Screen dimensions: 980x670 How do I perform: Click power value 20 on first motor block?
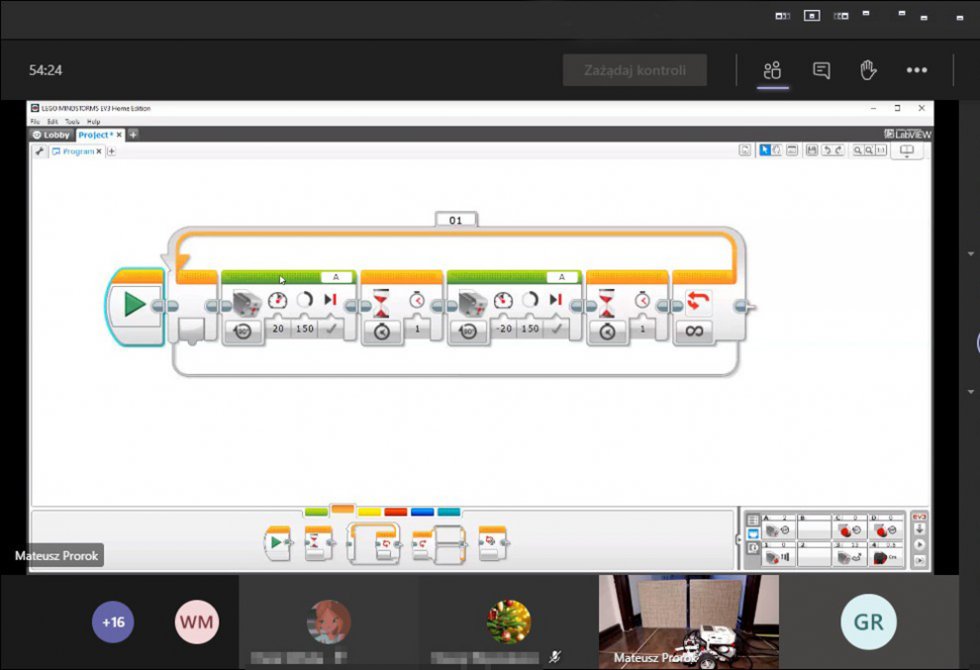pos(277,329)
